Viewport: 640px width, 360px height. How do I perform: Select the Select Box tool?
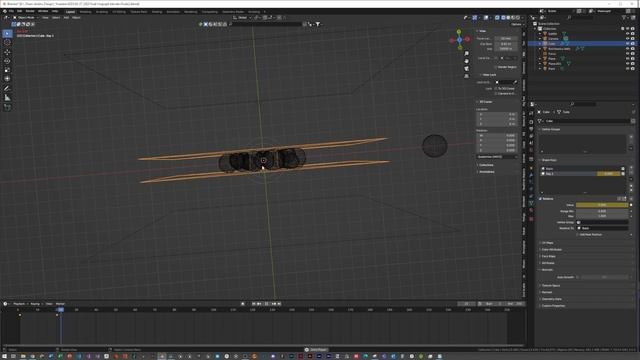(x=7, y=33)
